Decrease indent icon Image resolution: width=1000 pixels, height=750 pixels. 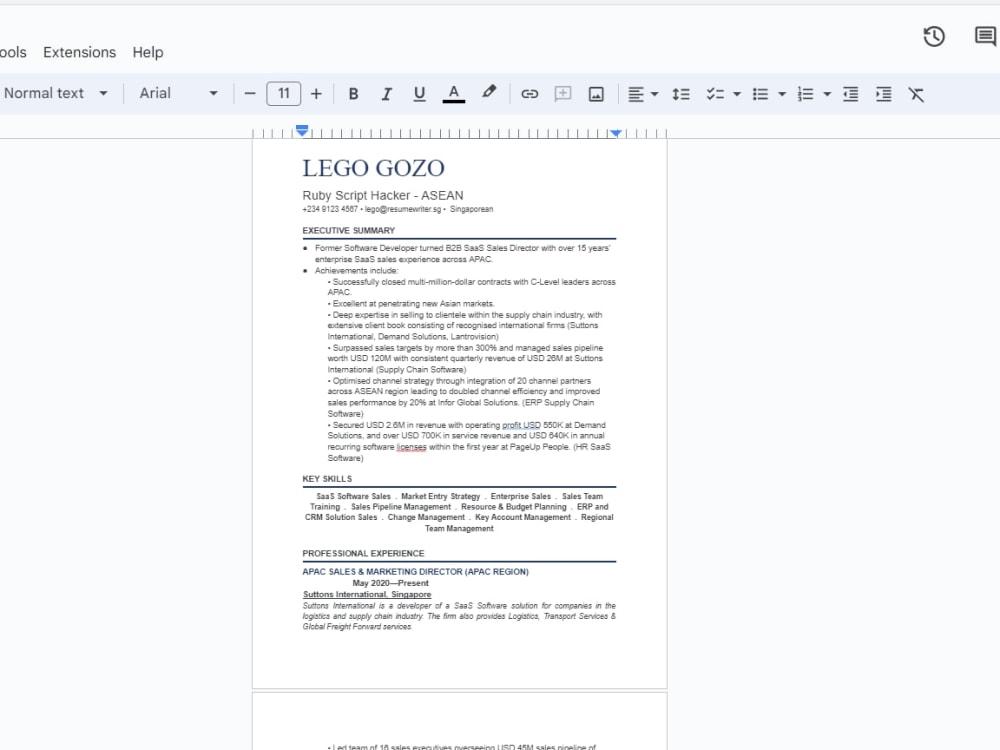[x=850, y=94]
